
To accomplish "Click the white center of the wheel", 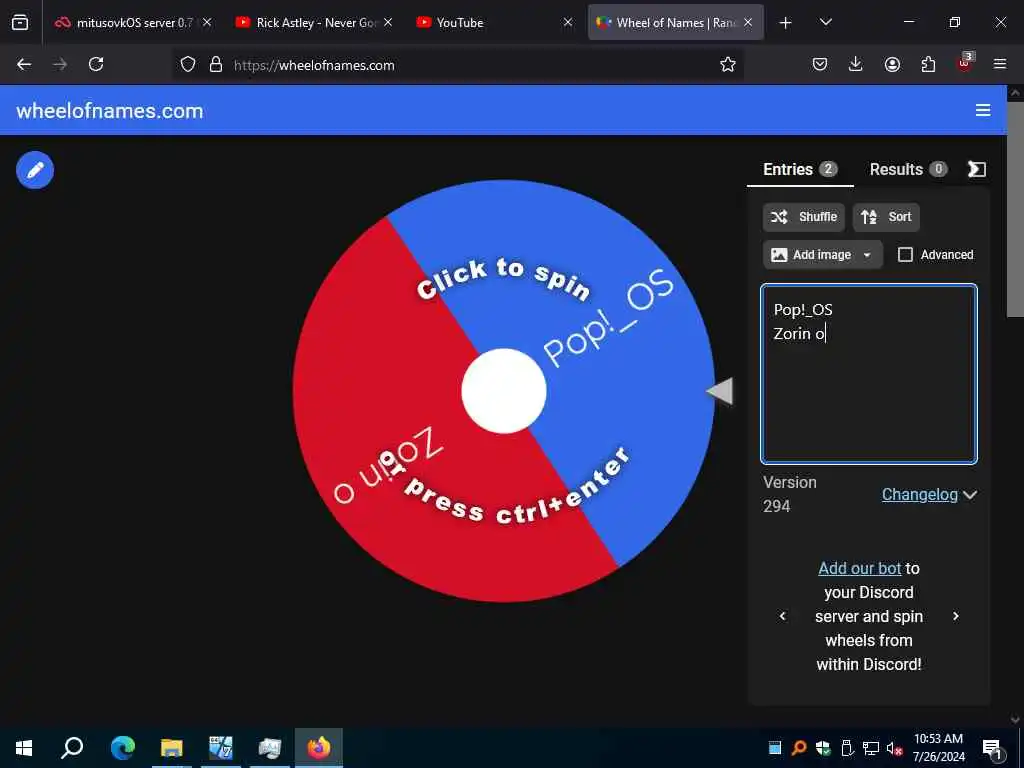I will point(504,391).
